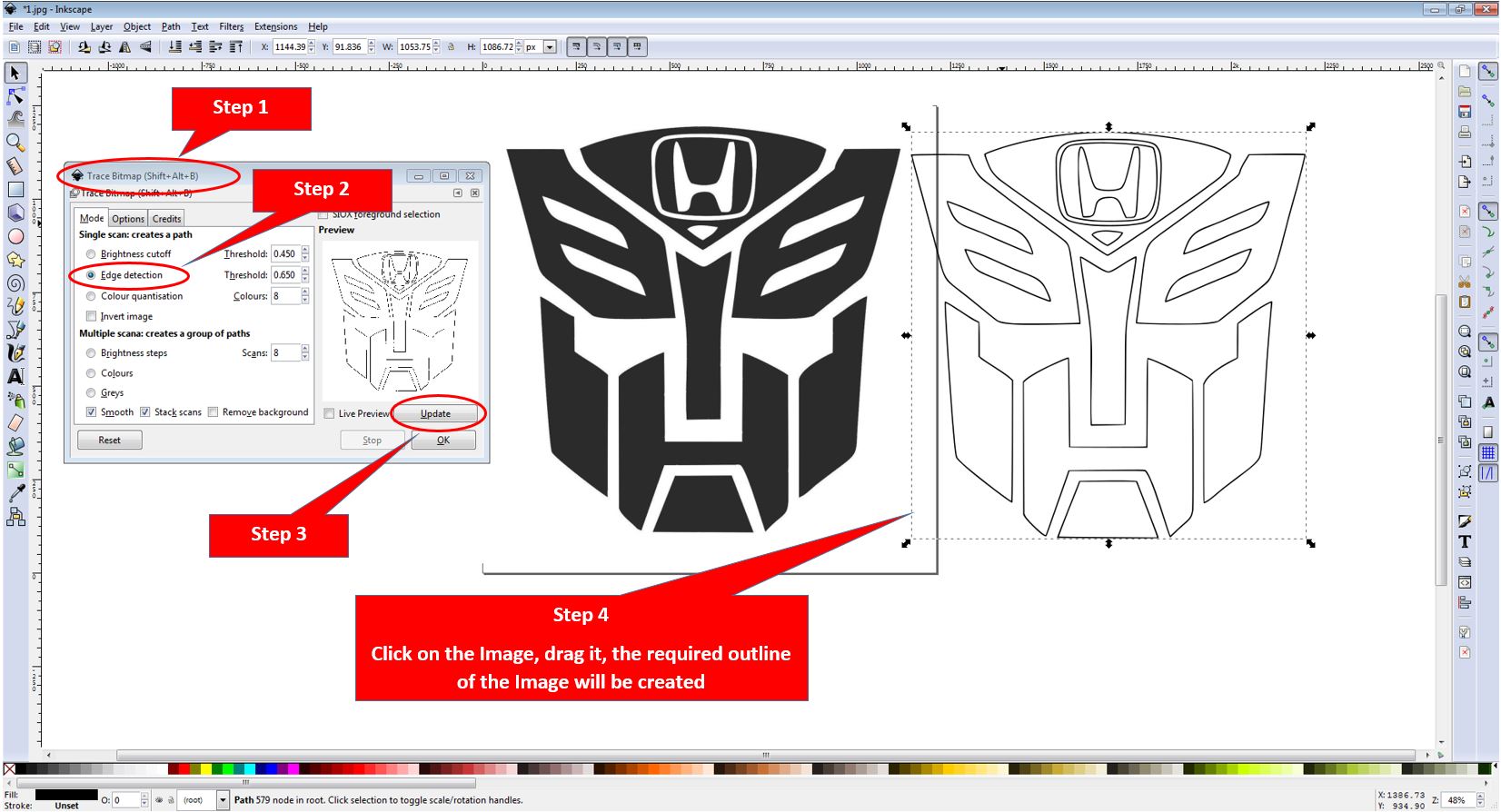1501x812 pixels.
Task: Select the Pencil freehand tool
Action: tap(15, 306)
